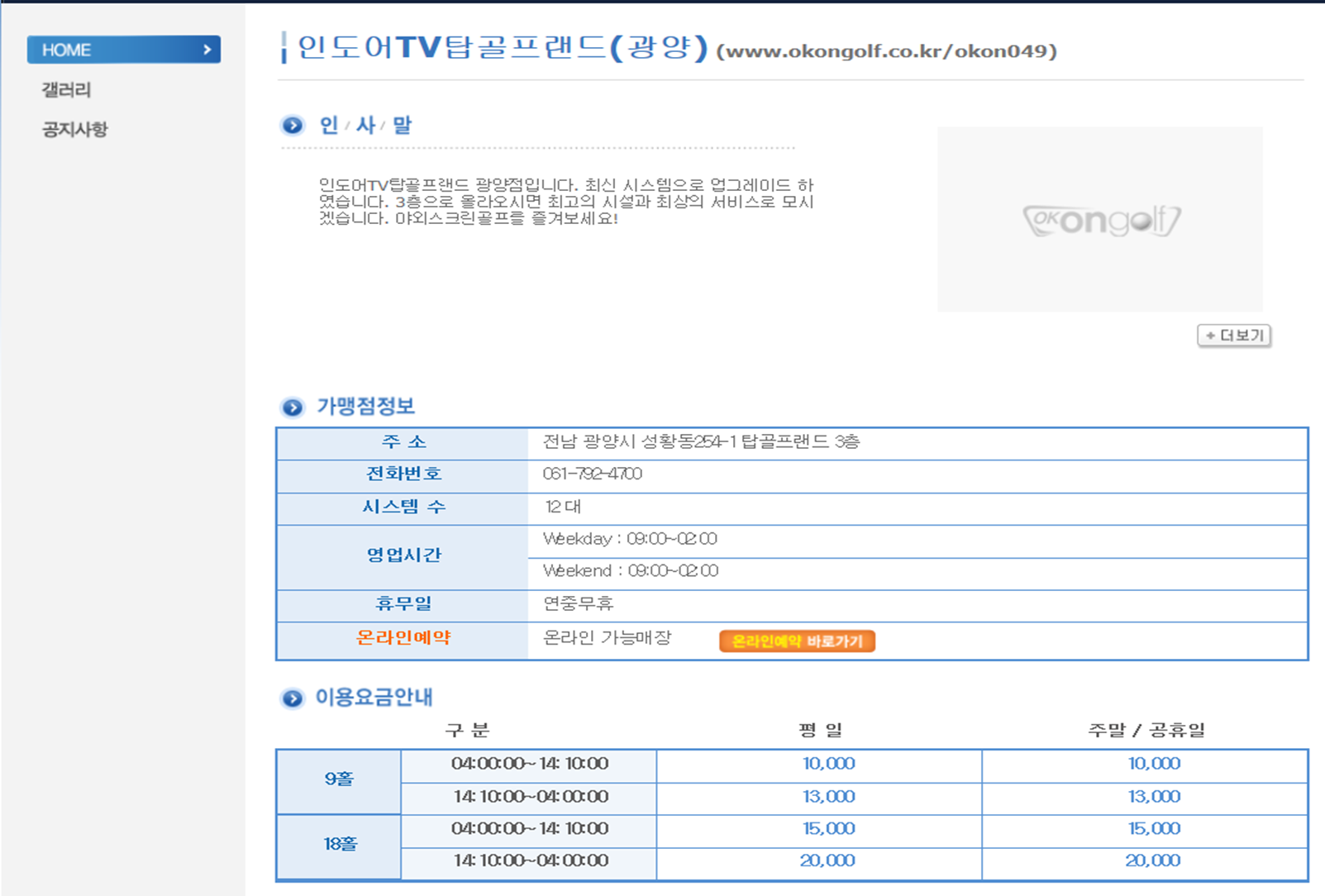Open the 공지사항 notice page
Viewport: 1325px width, 896px height.
(75, 130)
